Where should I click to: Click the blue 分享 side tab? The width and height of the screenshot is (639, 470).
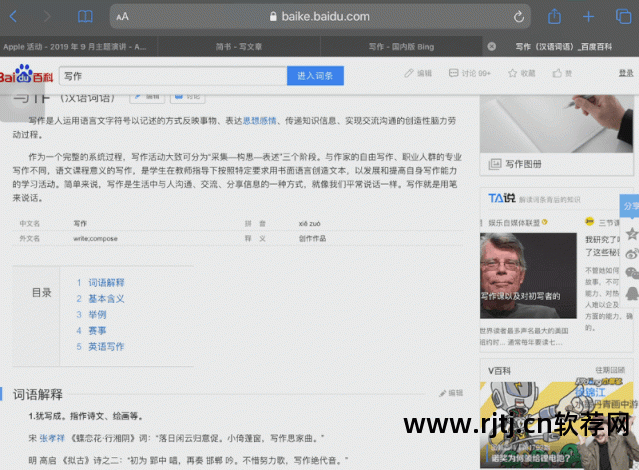630,206
